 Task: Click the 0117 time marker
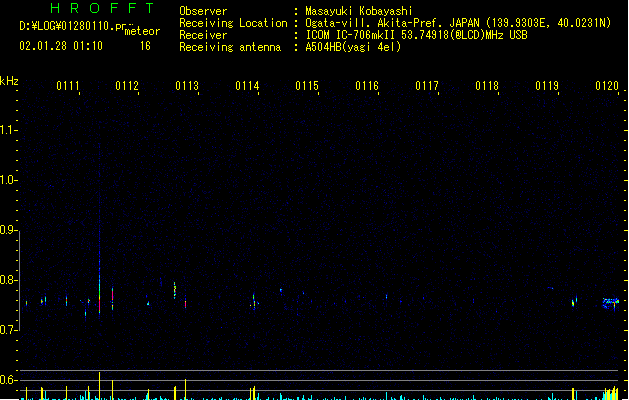(427, 86)
